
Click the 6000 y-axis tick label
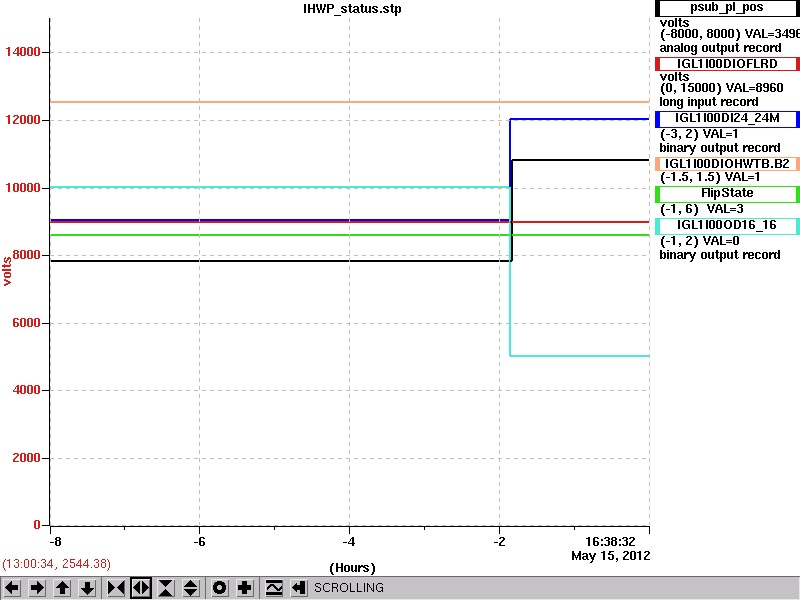[26, 323]
